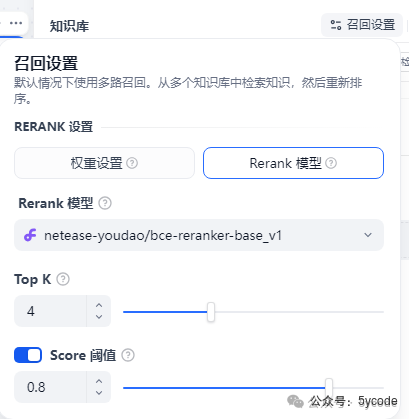Increase Score threshold with up arrow
This screenshot has height=419, width=409.
[99, 381]
